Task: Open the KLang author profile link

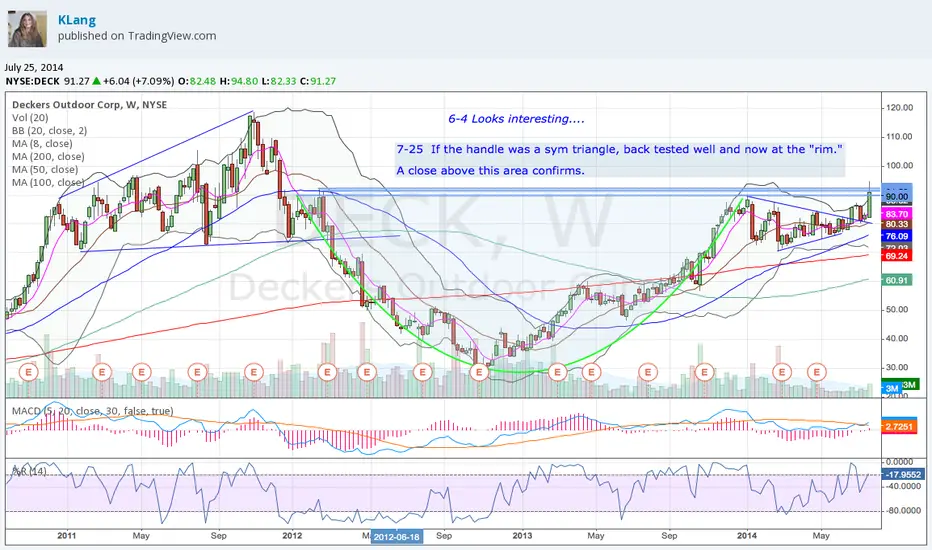Action: click(77, 20)
